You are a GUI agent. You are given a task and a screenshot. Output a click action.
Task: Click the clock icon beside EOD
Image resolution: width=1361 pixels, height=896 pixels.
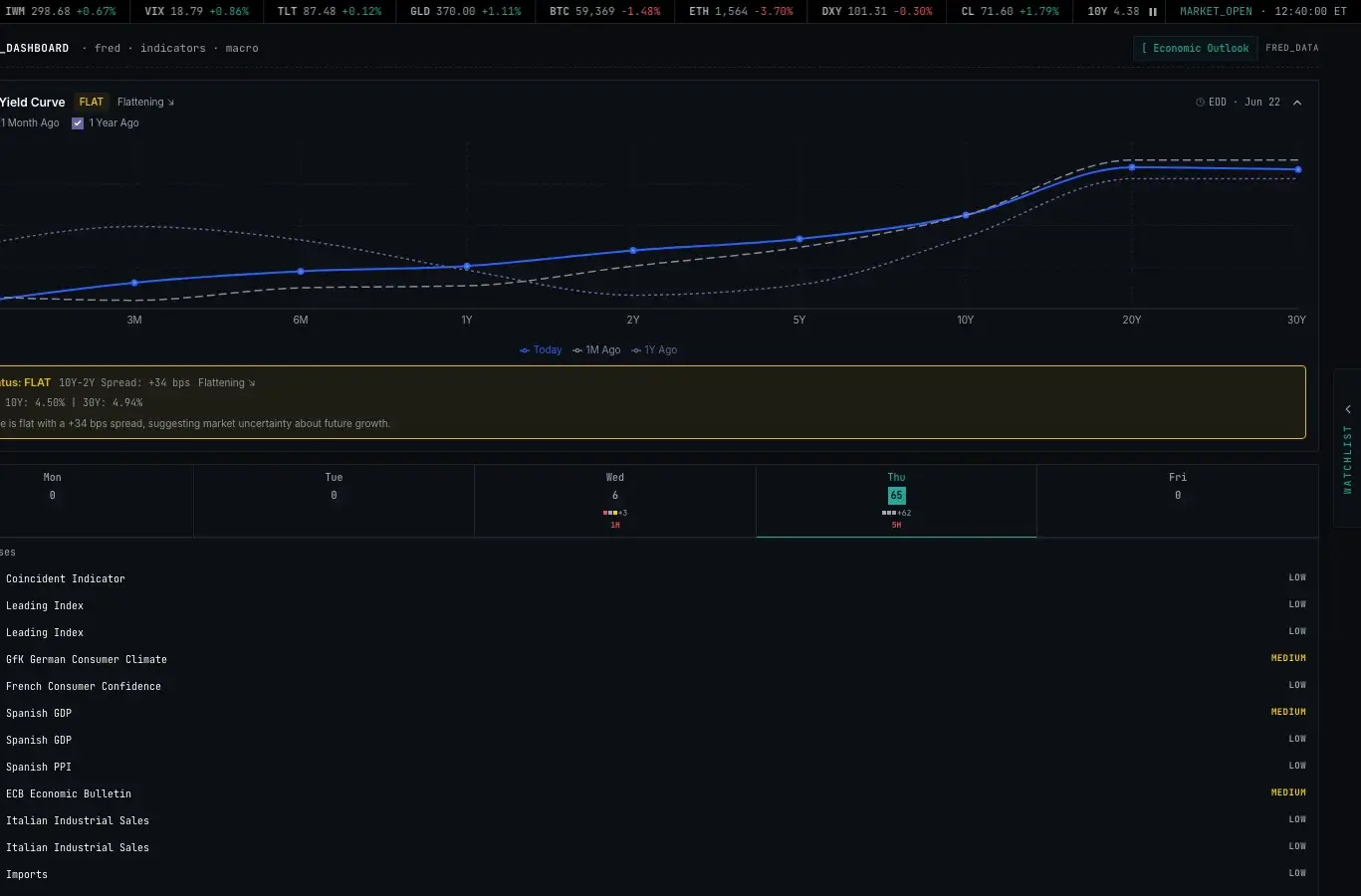[1200, 103]
